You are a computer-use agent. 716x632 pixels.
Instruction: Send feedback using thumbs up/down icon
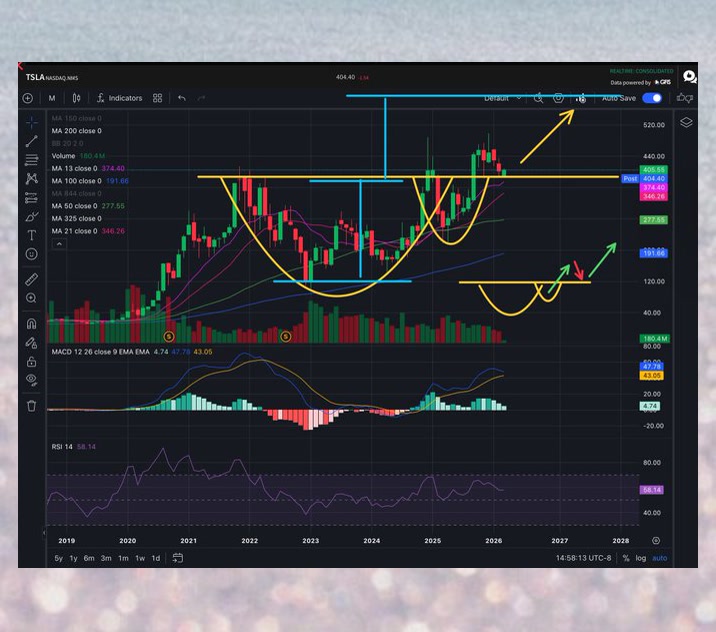point(684,98)
